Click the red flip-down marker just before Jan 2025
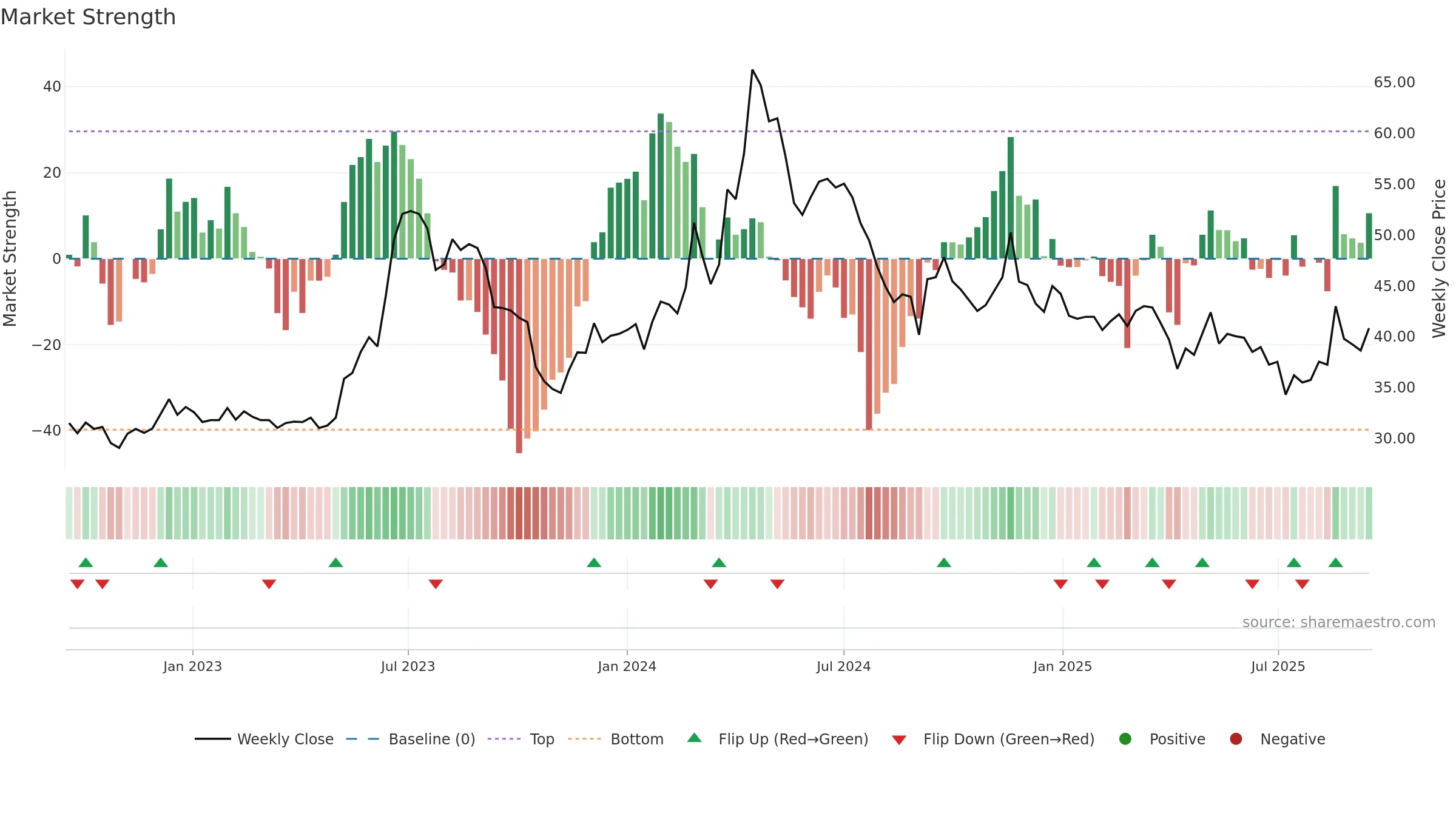Viewport: 1456px width, 819px height. coord(1060,584)
